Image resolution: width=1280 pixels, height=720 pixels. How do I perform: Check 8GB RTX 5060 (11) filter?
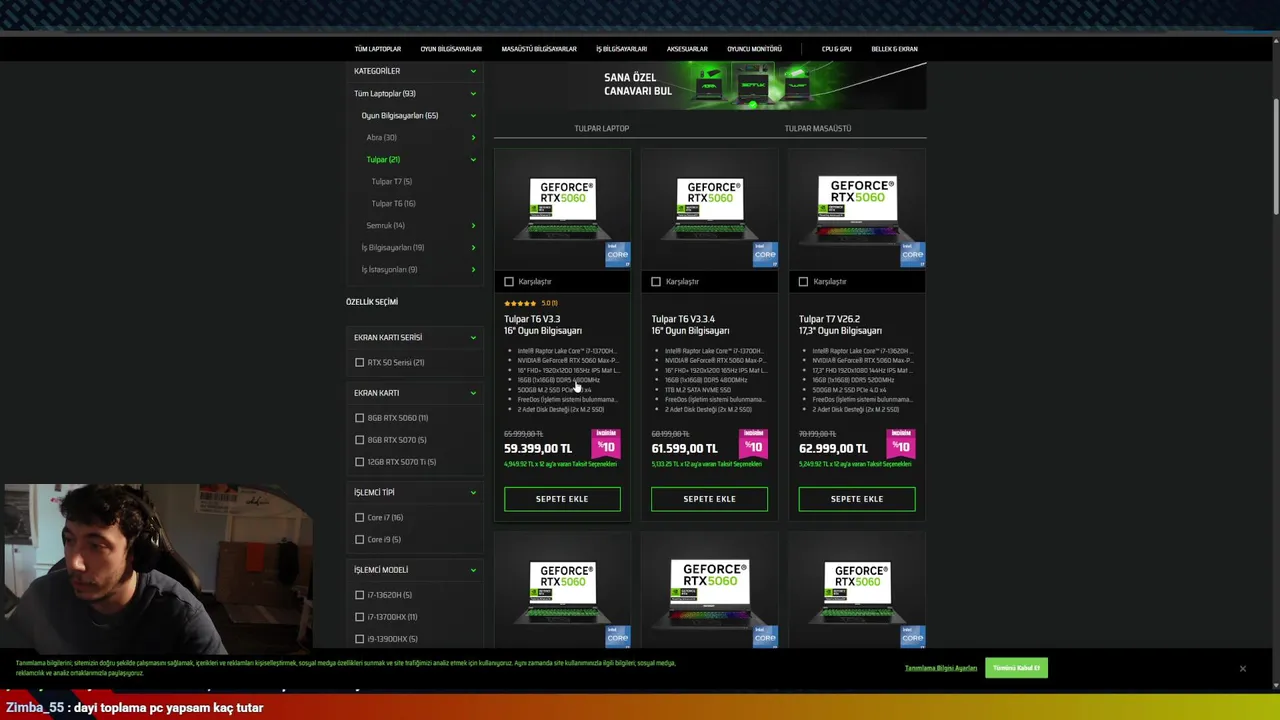coord(360,418)
